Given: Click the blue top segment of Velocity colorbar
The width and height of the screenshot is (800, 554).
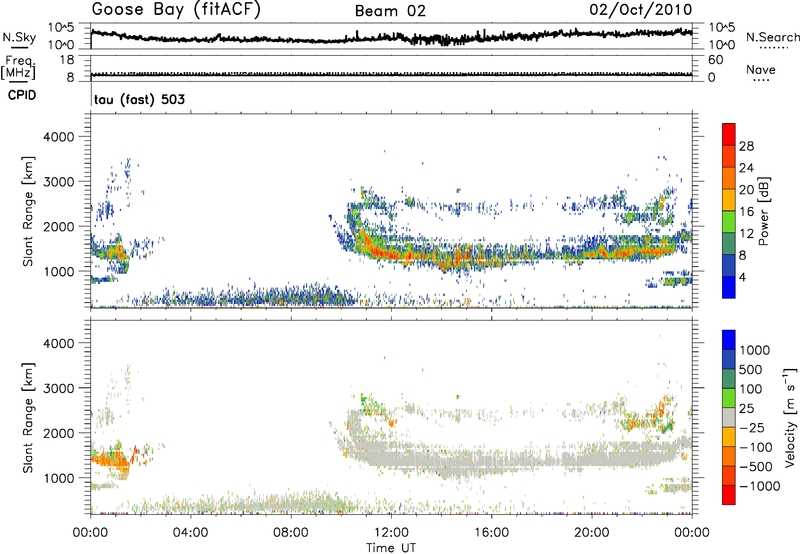Looking at the screenshot, I should [729, 340].
